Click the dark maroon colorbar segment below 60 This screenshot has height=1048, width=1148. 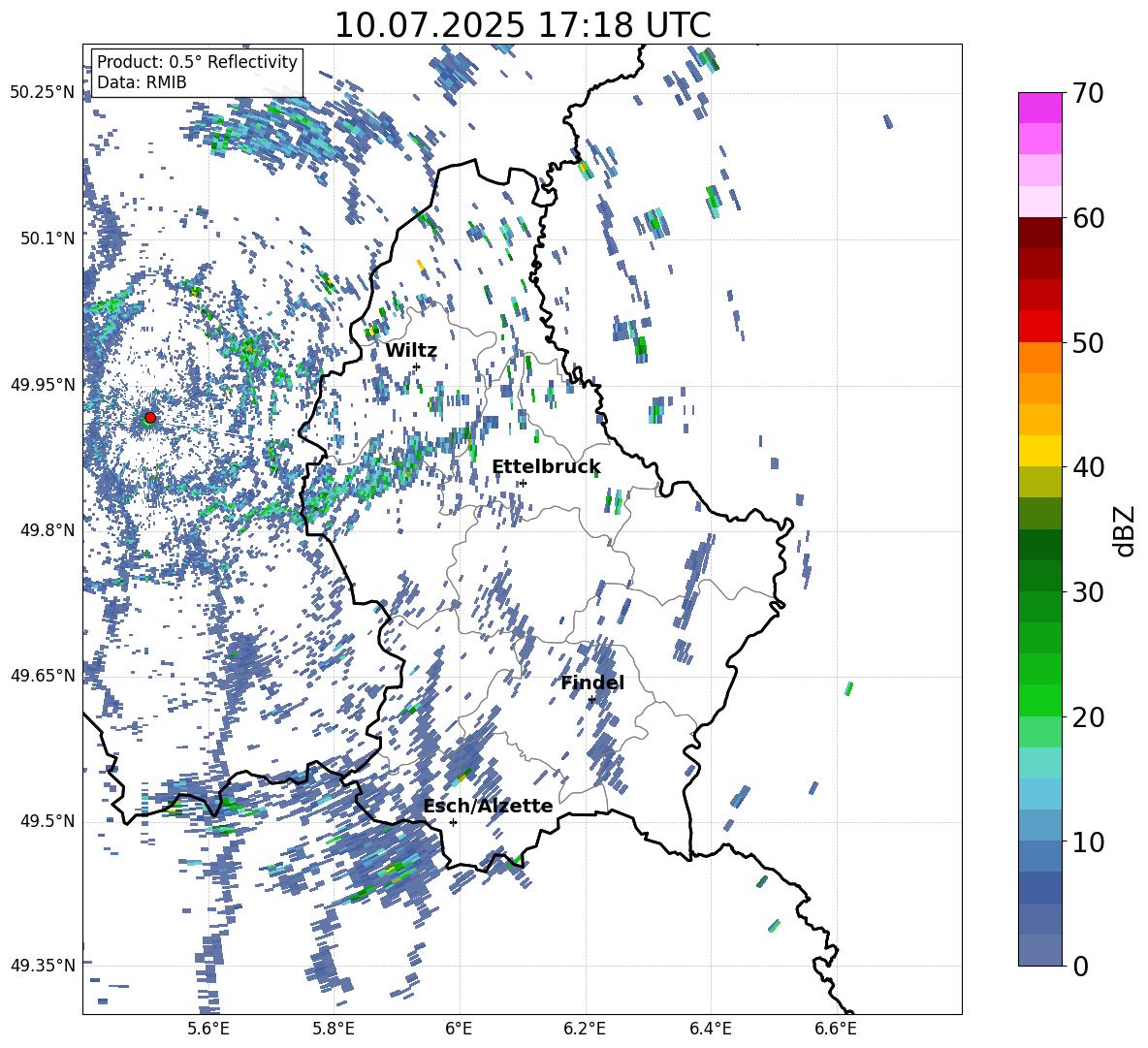1039,233
